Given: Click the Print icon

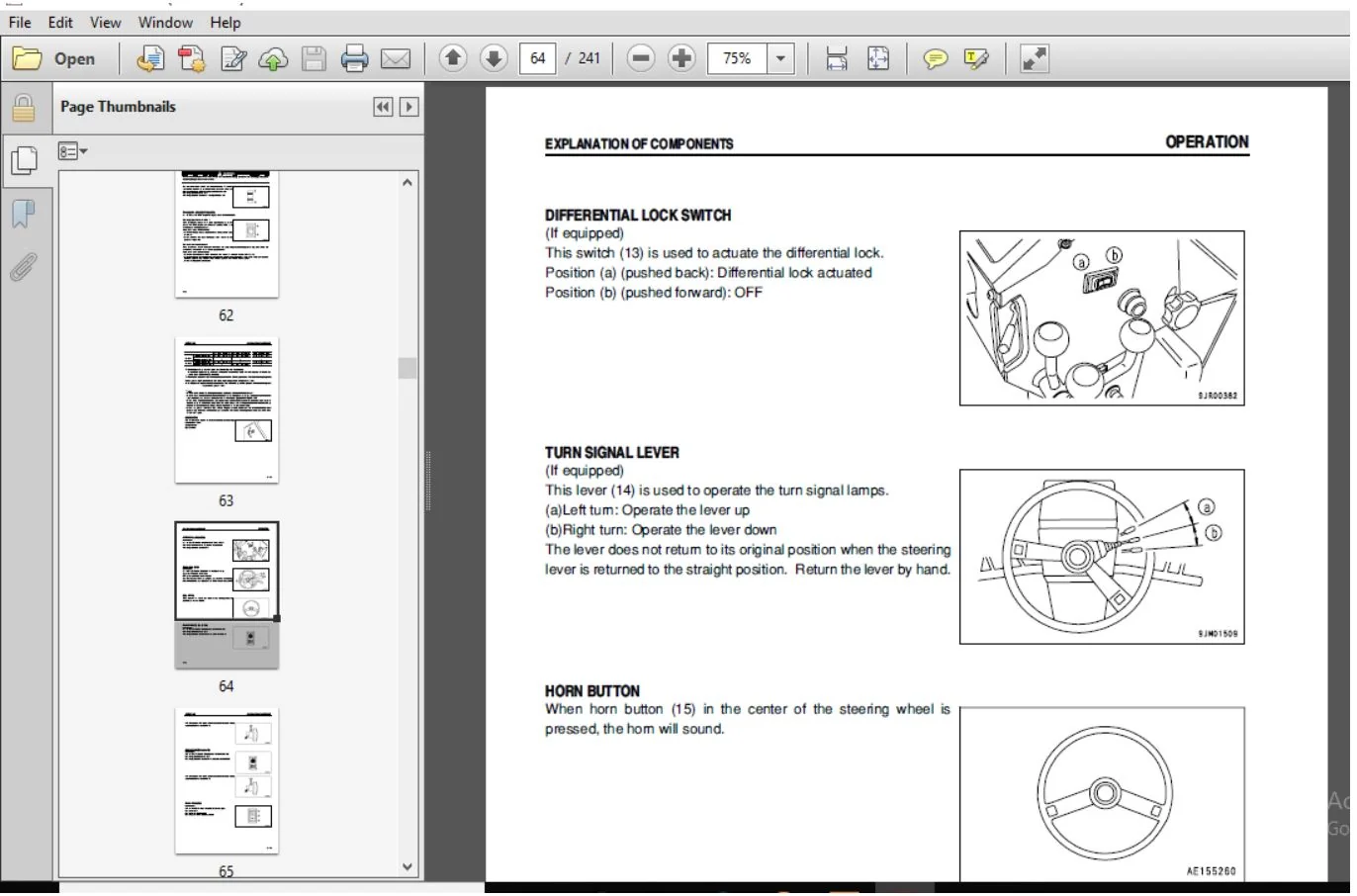Looking at the screenshot, I should click(354, 59).
